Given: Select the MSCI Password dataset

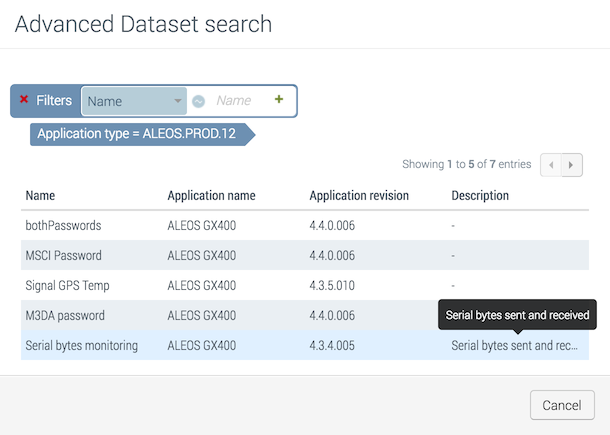Looking at the screenshot, I should click(x=63, y=256).
